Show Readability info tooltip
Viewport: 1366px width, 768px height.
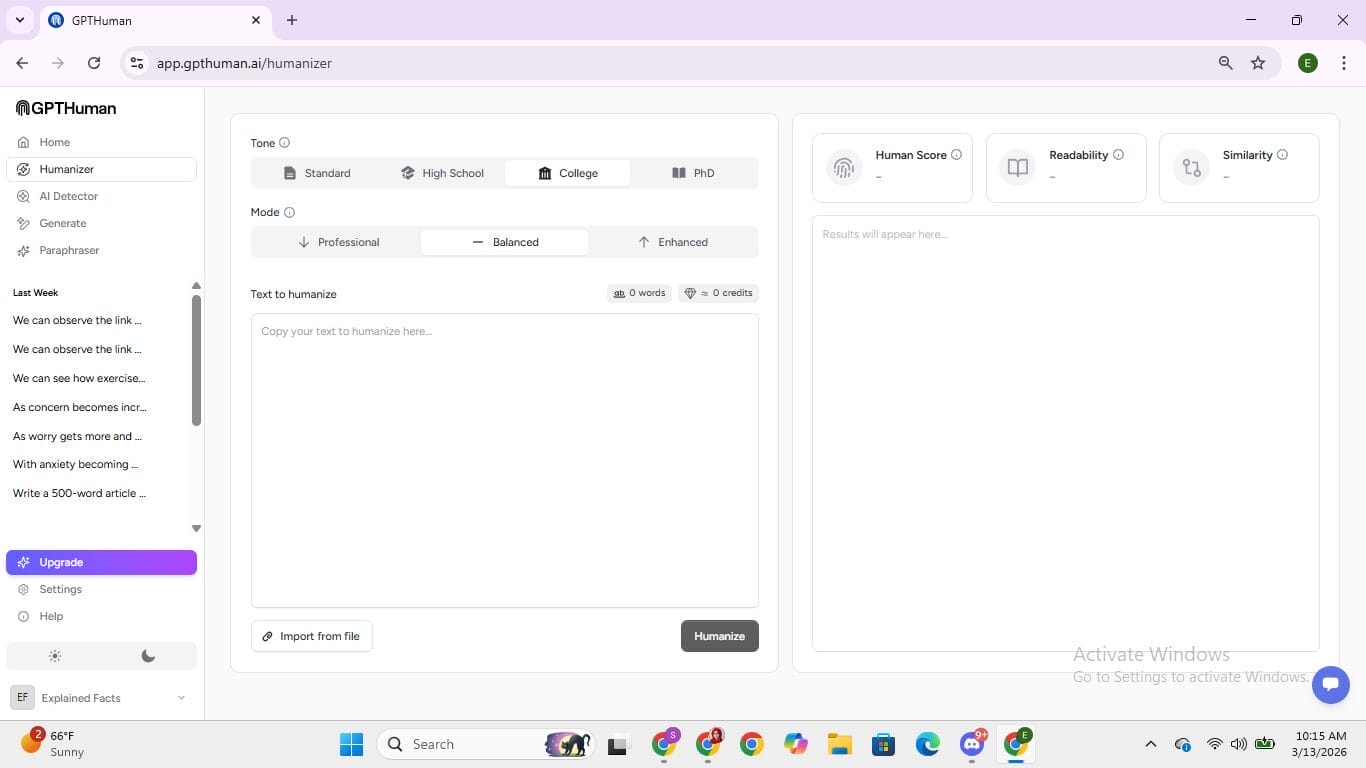point(1118,155)
